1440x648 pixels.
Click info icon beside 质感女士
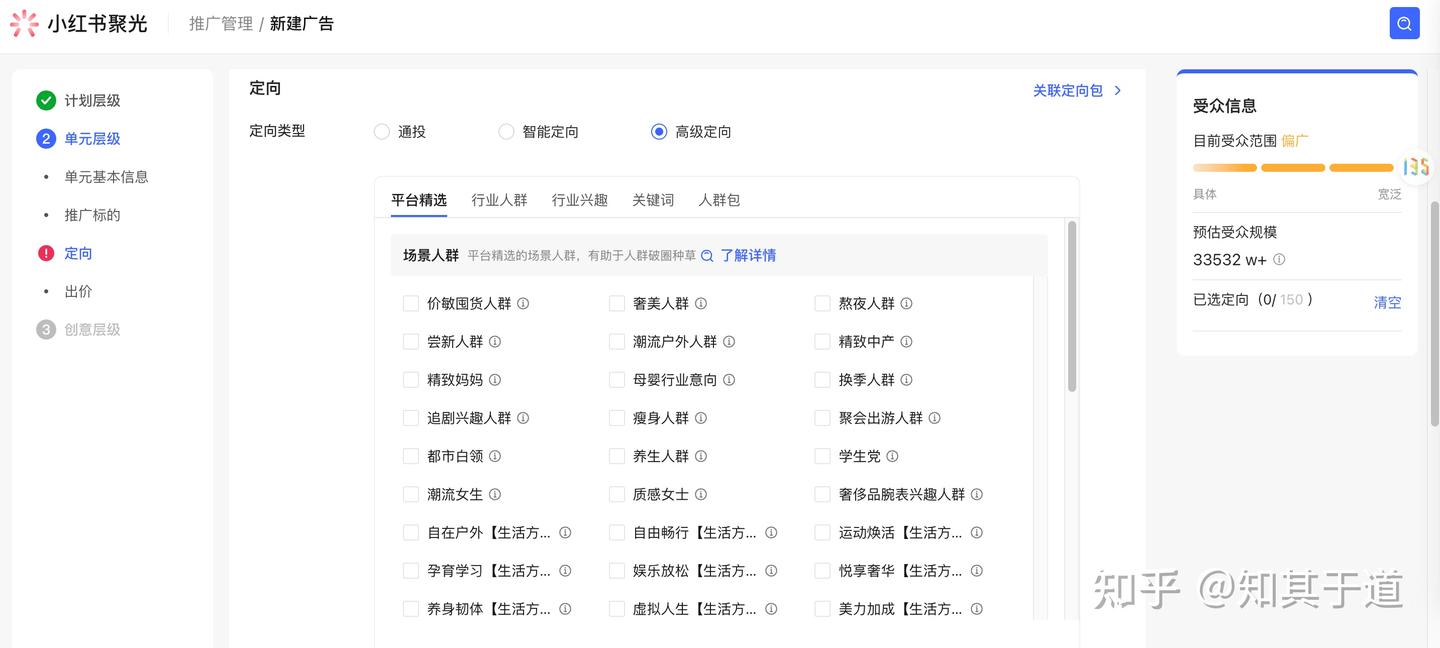[701, 494]
